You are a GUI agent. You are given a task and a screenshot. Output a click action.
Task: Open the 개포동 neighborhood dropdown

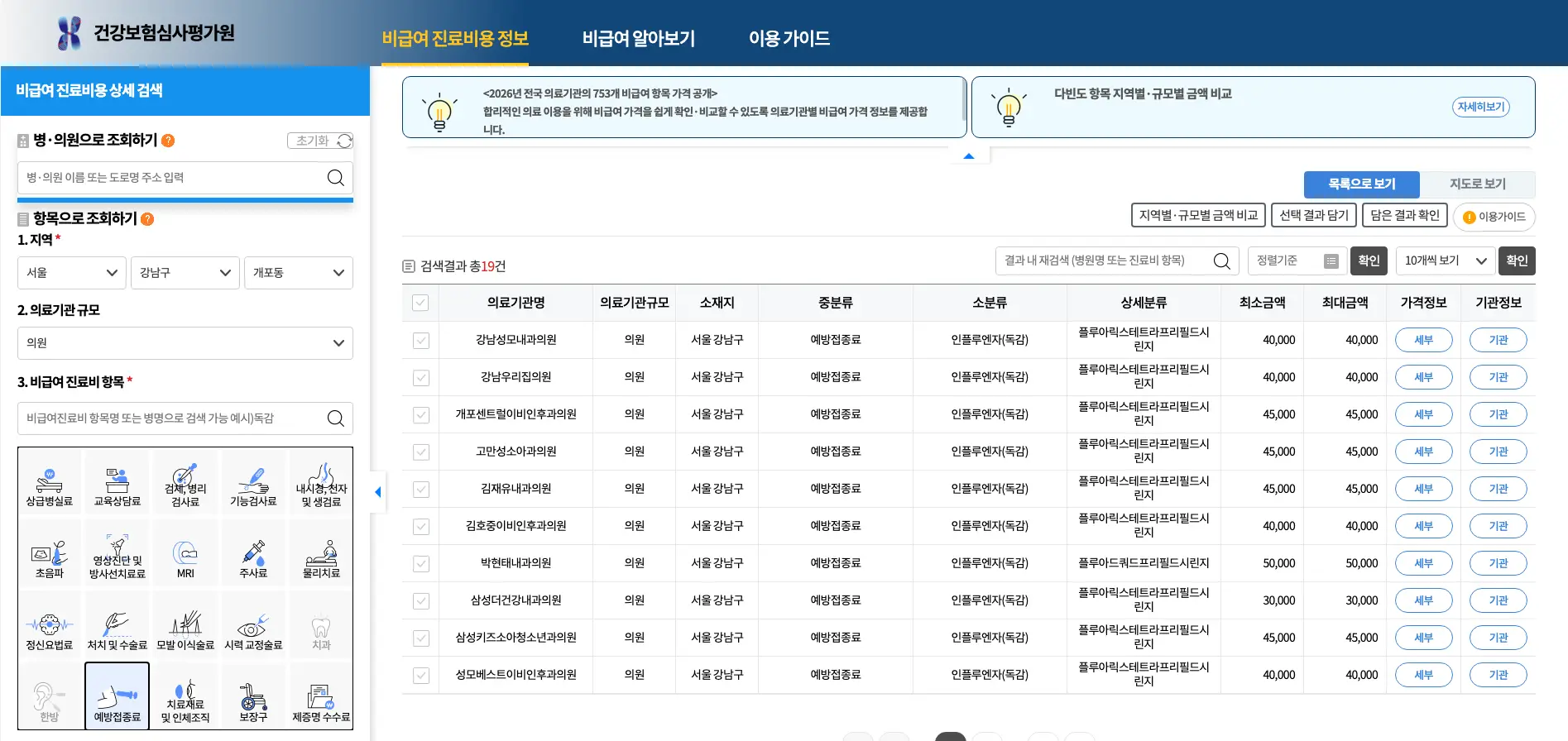299,273
